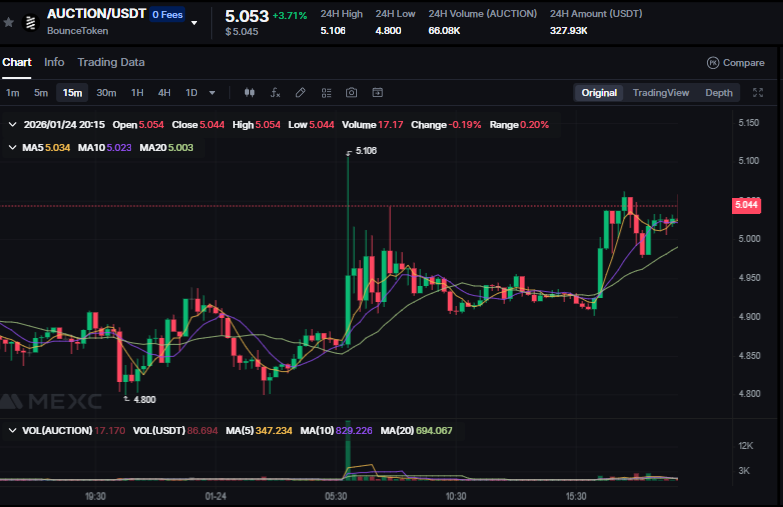Open the chart settings list icon

pos(327,93)
